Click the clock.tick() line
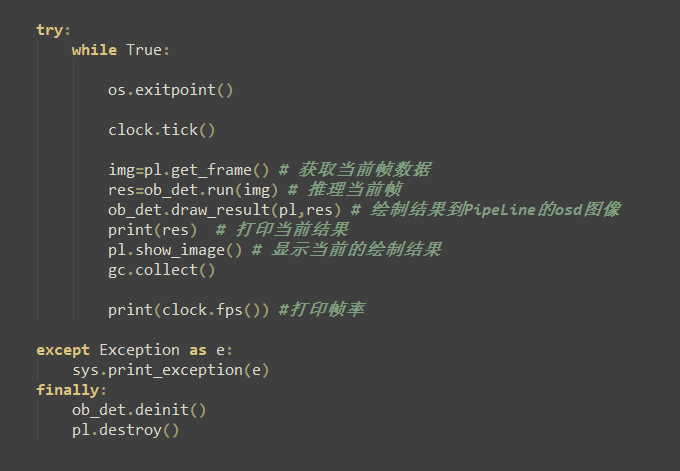This screenshot has height=471, width=680. (x=161, y=130)
